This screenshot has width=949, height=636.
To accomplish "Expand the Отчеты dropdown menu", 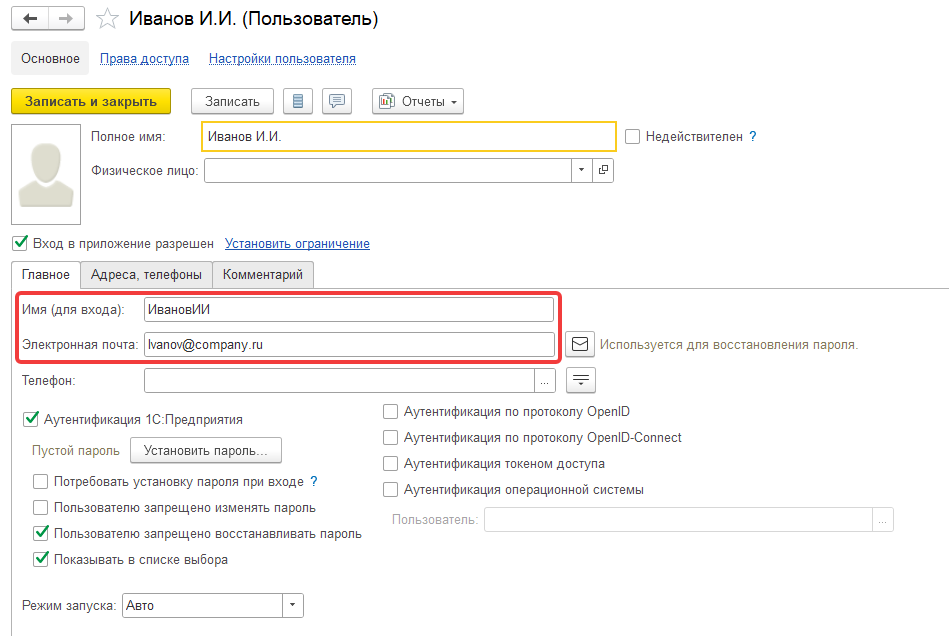I will tap(418, 101).
